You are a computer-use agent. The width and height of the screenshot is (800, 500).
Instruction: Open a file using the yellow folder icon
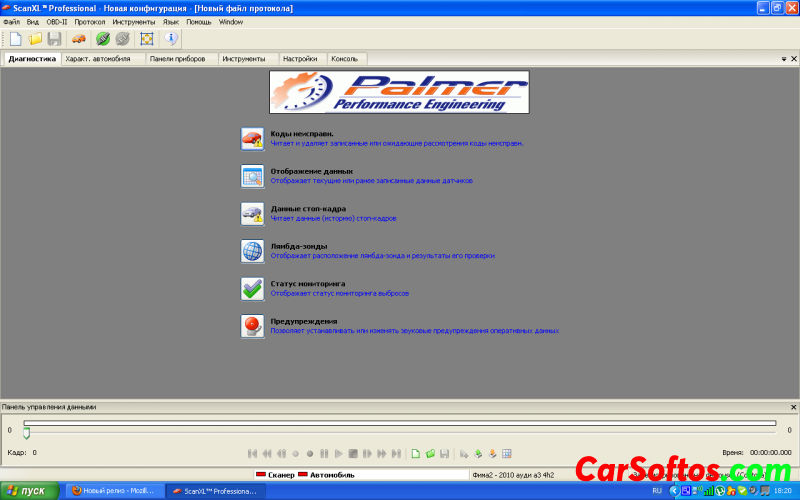[x=35, y=39]
